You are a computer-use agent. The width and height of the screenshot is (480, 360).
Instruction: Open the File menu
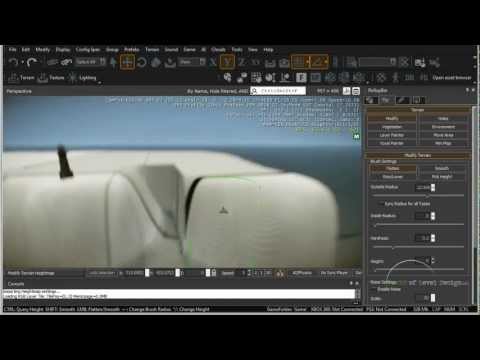tap(12, 50)
